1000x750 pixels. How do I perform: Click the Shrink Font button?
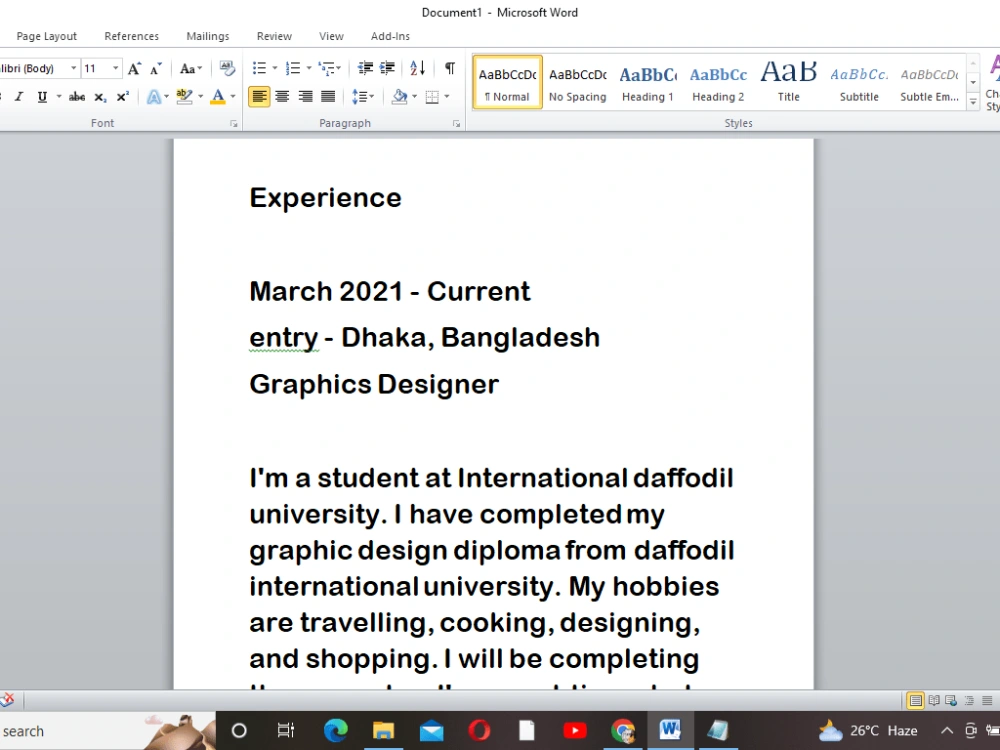point(156,69)
